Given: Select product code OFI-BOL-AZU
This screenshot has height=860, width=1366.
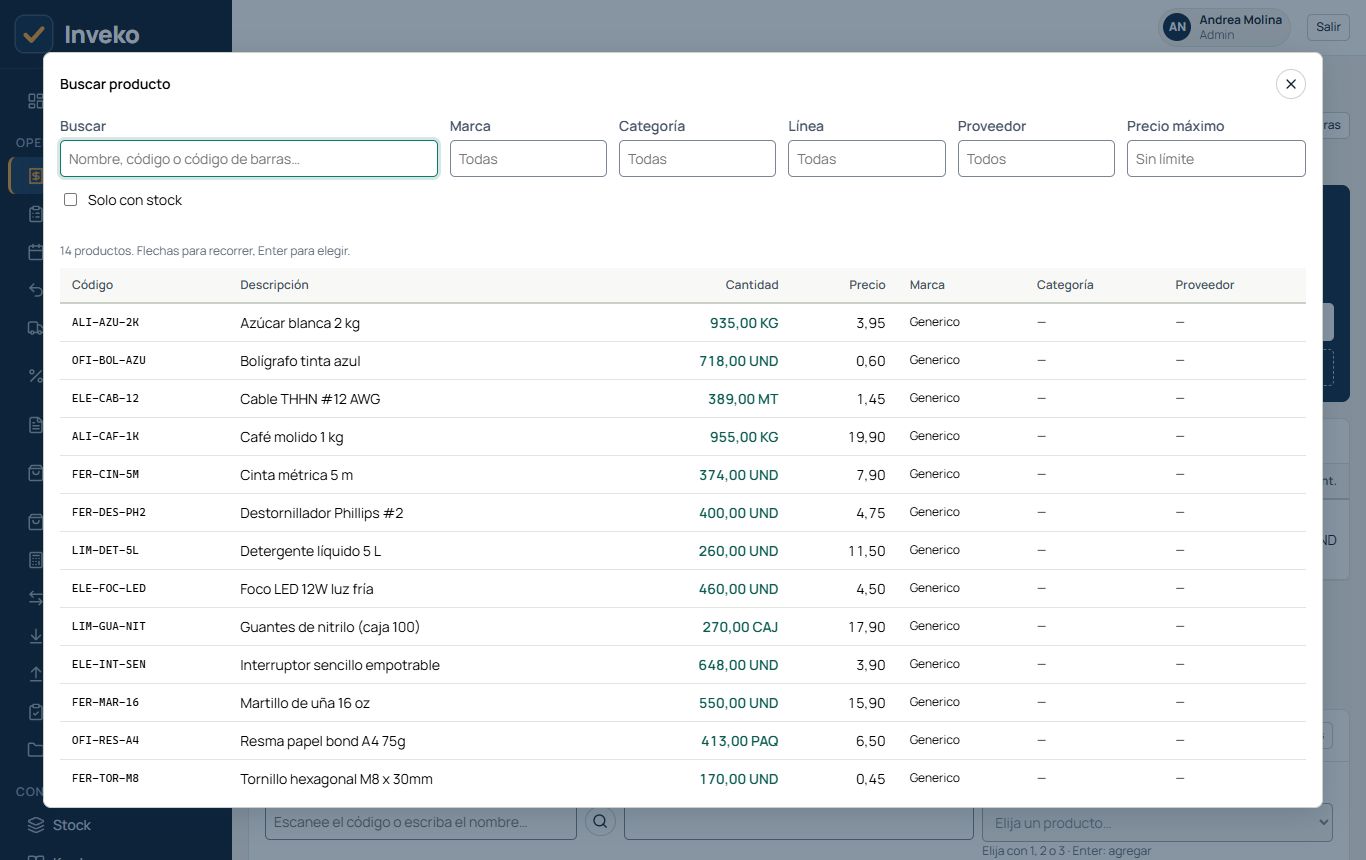Looking at the screenshot, I should 109,360.
